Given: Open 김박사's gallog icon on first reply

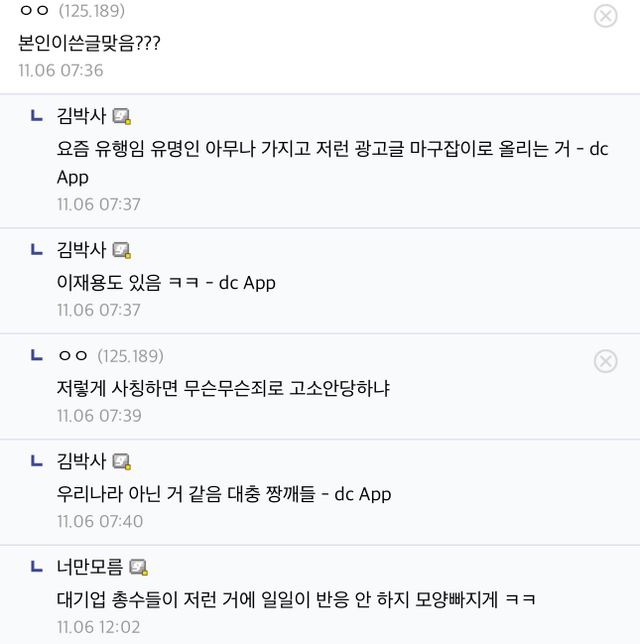Looking at the screenshot, I should click(122, 116).
